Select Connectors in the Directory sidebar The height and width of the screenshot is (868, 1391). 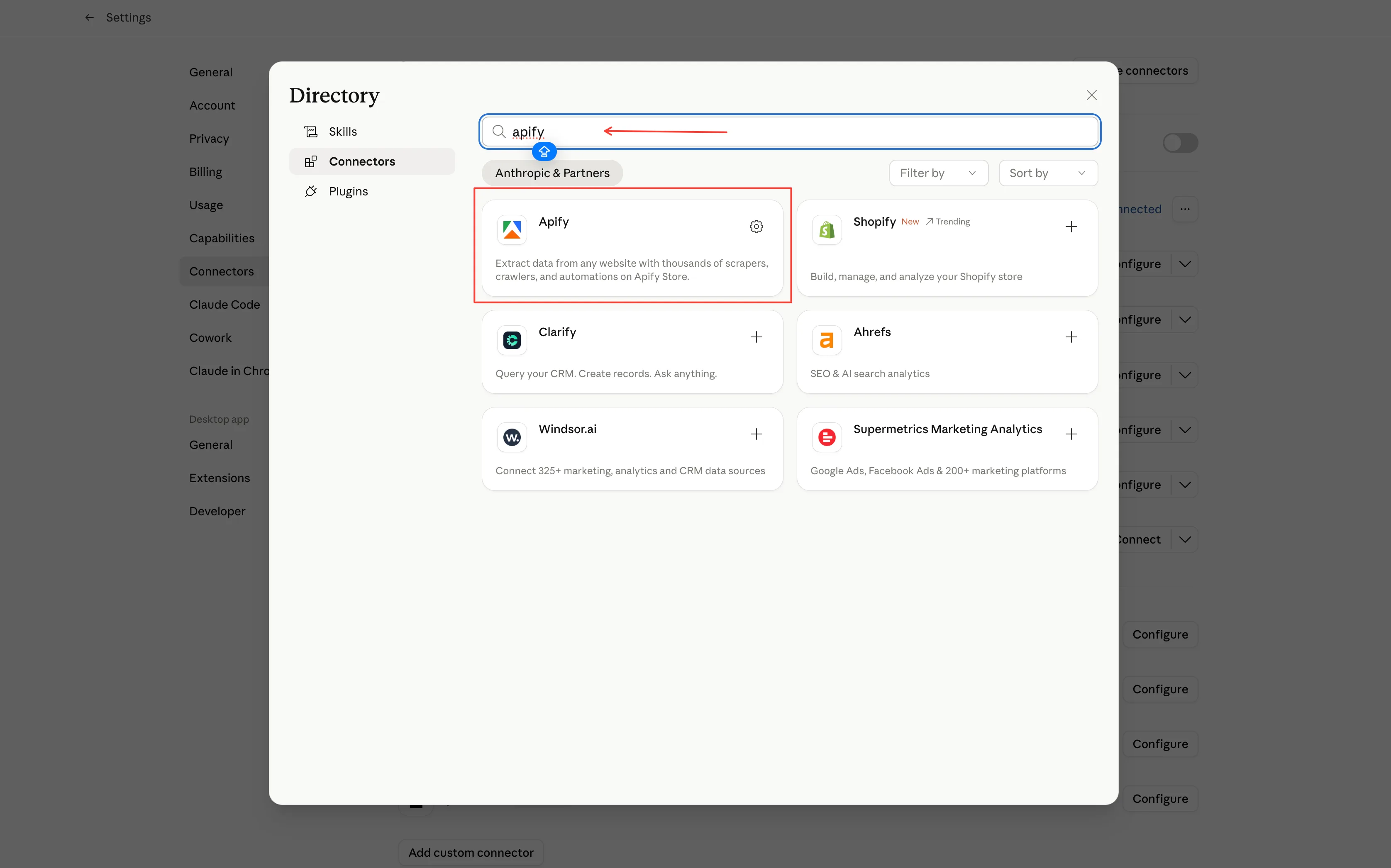(x=372, y=161)
